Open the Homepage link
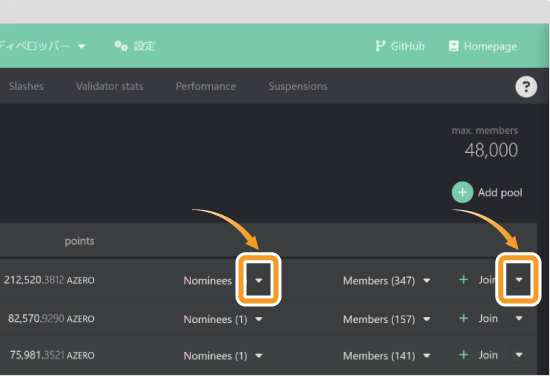The image size is (550, 376). tap(483, 46)
